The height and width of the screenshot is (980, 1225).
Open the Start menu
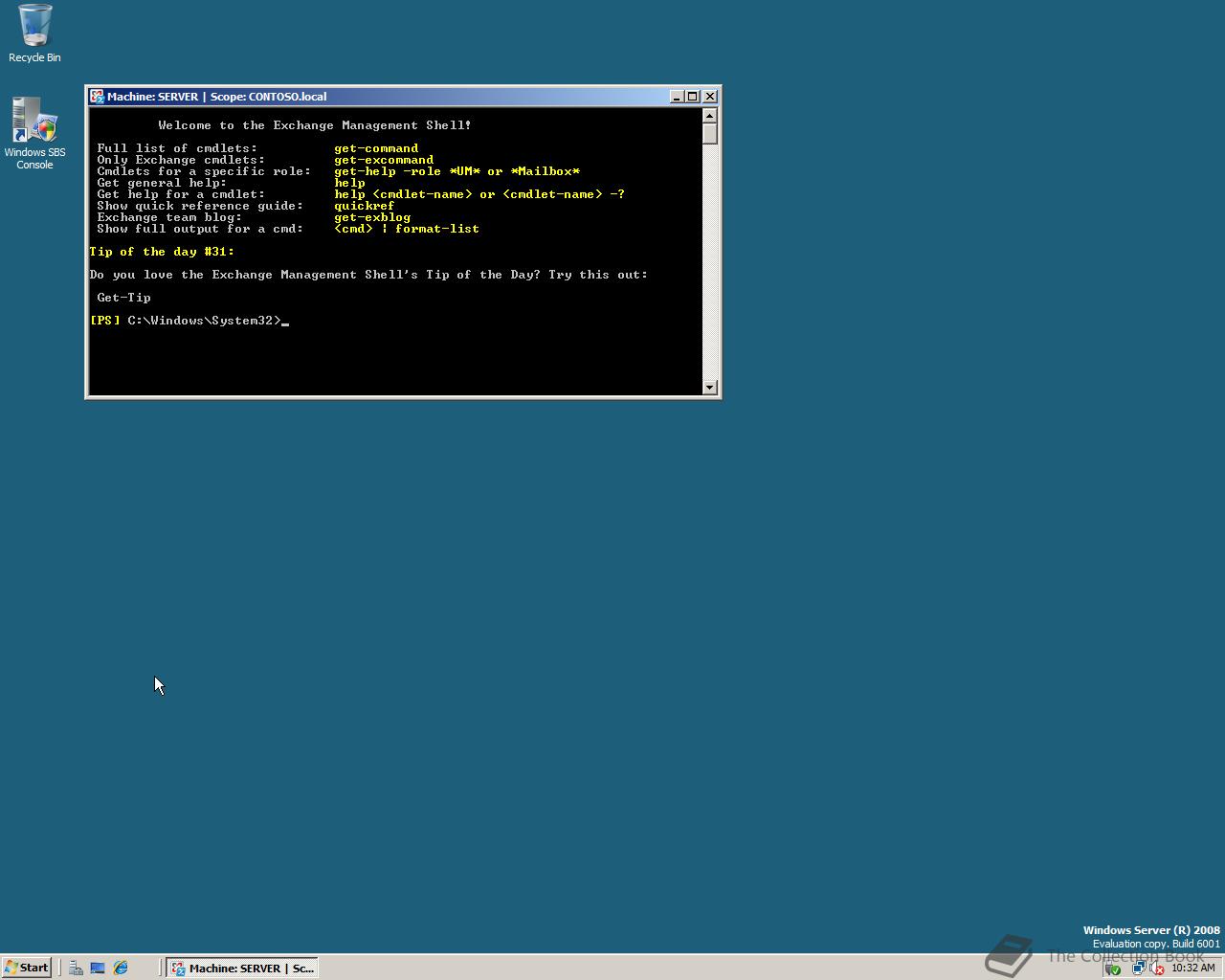(27, 968)
